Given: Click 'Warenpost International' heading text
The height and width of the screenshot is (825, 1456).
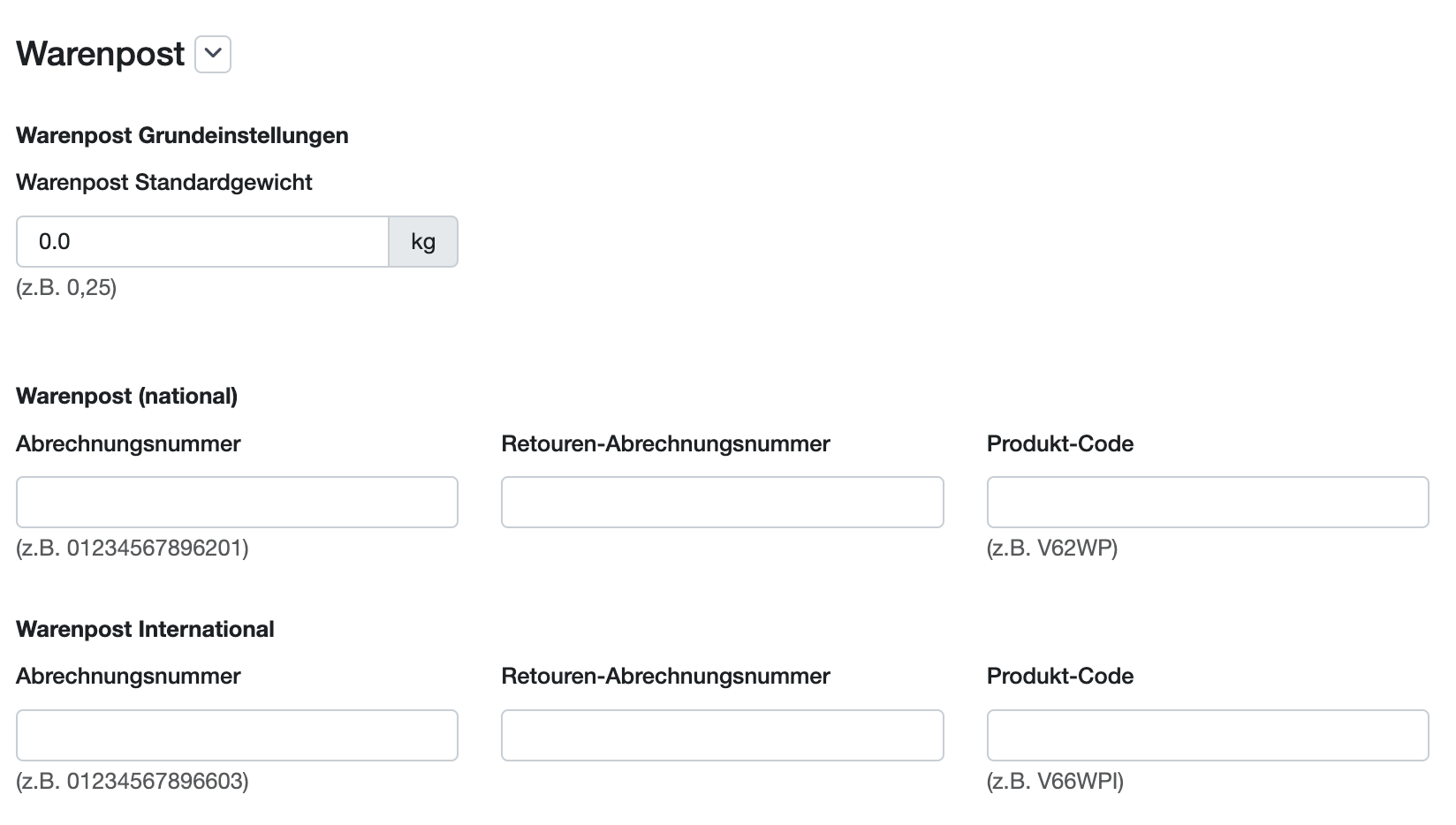Looking at the screenshot, I should click(x=145, y=629).
